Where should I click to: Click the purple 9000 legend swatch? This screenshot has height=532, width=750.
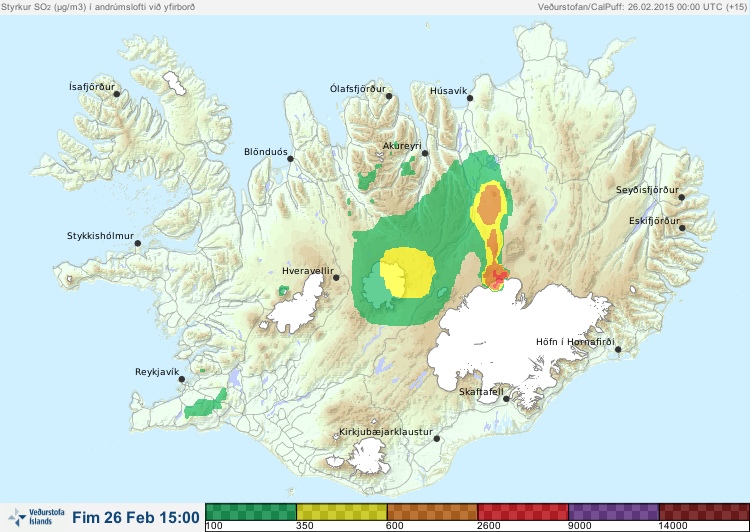pyautogui.click(x=613, y=512)
